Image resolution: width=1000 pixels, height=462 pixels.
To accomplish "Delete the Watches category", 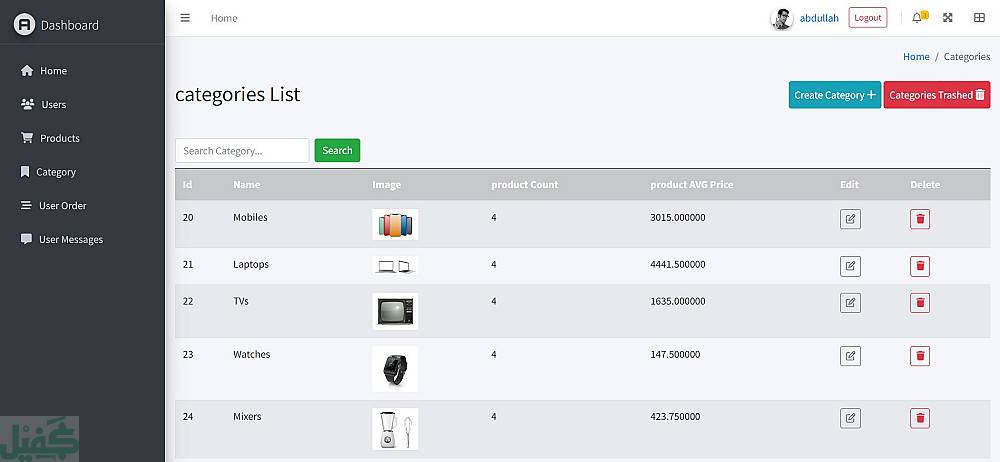I will tap(920, 356).
